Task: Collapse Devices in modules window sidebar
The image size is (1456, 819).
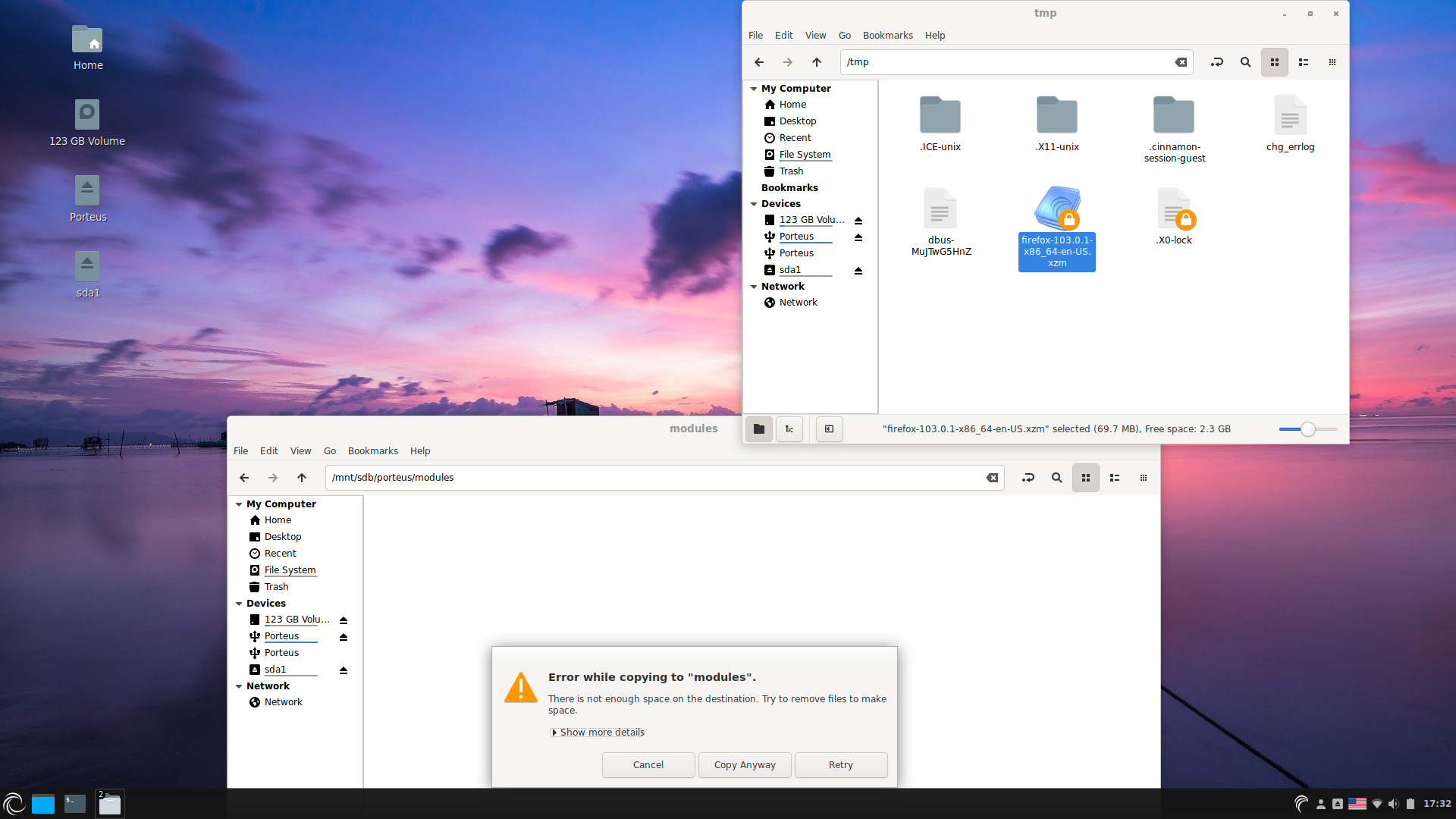Action: click(x=239, y=604)
